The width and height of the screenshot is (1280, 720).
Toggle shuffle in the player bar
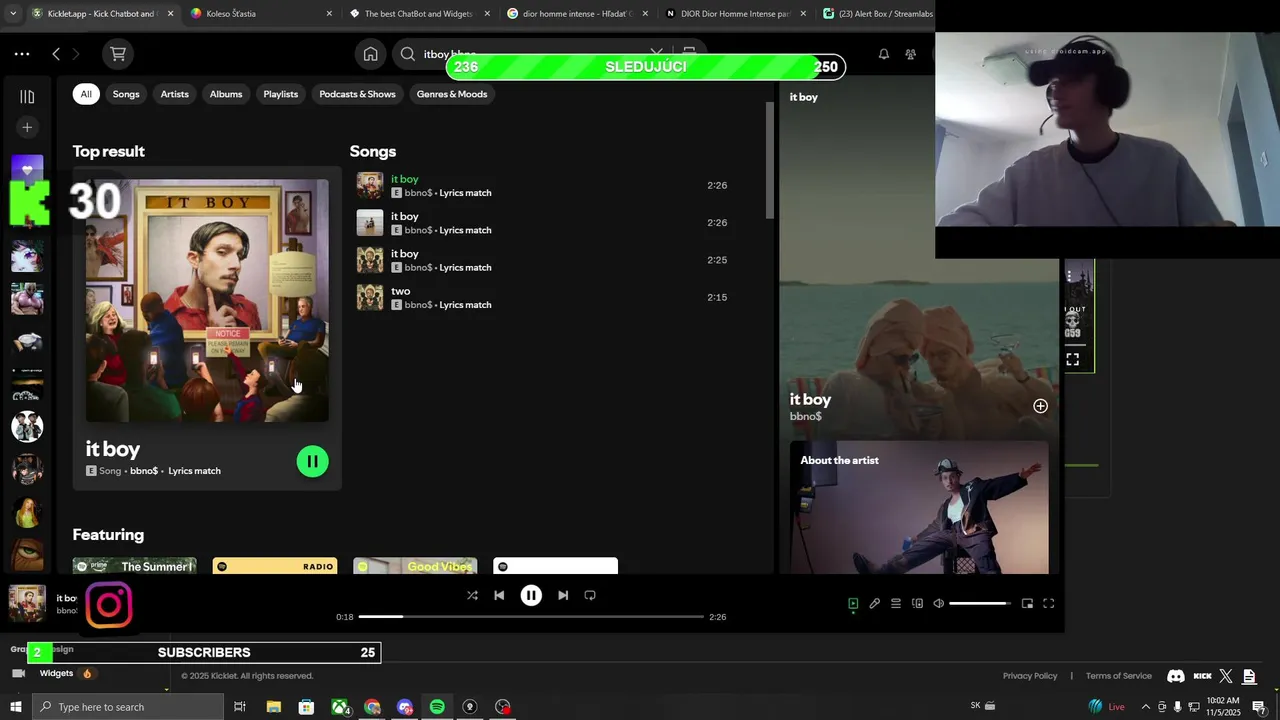click(472, 595)
